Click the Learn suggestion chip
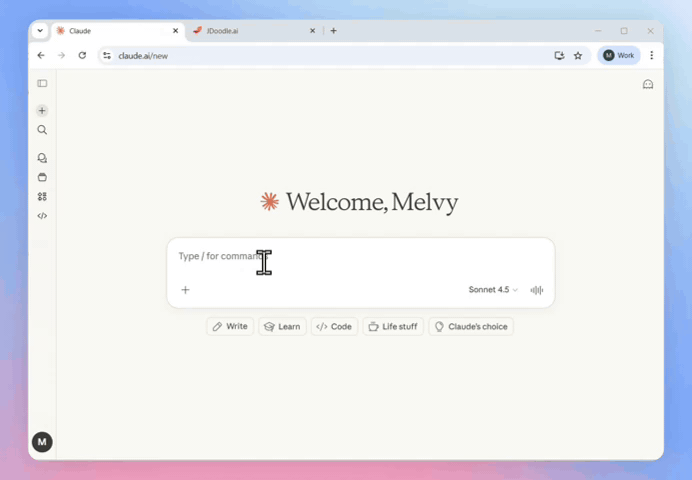Screen dimensions: 692x480 point(282,327)
